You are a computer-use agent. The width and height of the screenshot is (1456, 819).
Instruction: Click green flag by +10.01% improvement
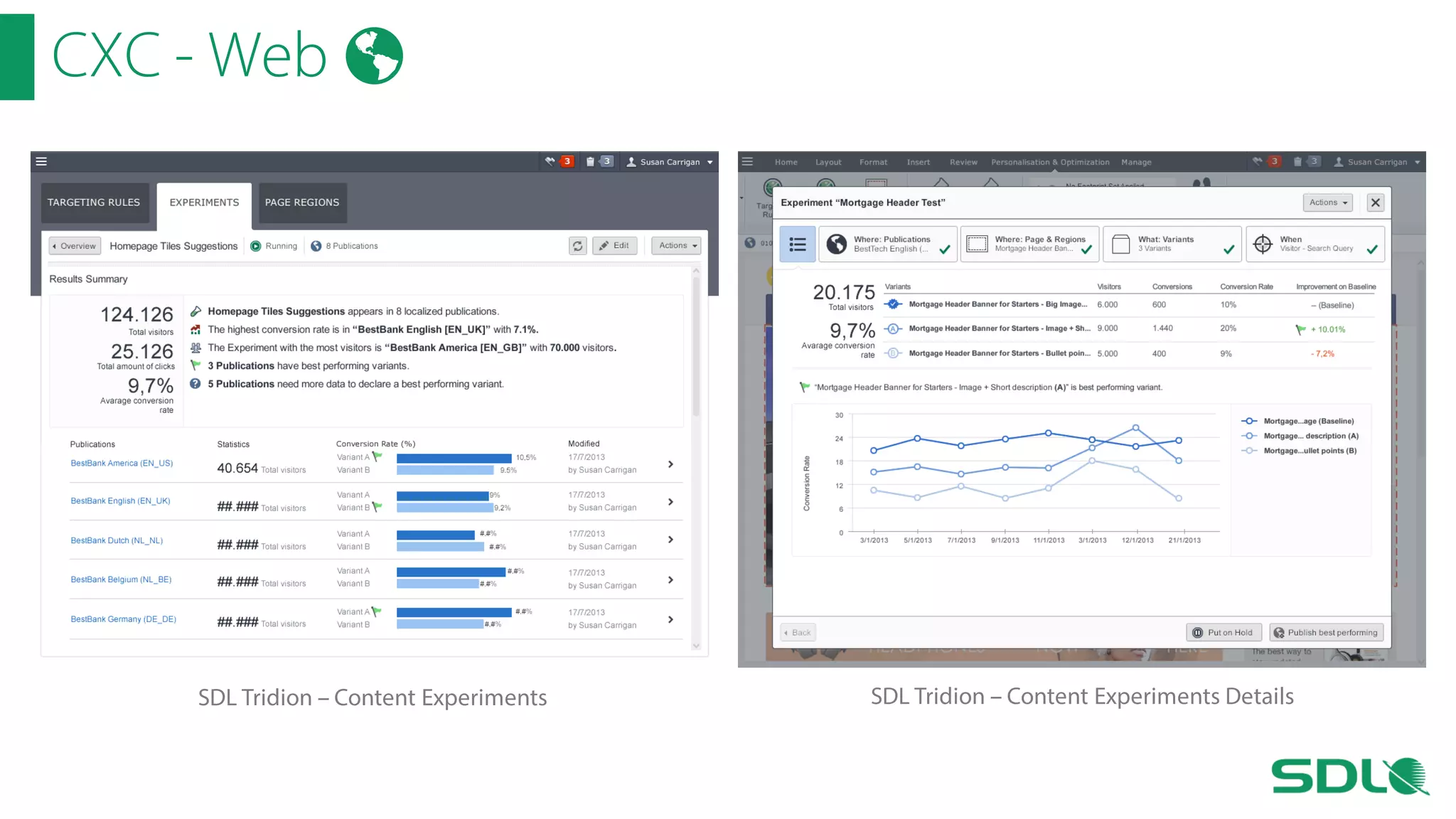coord(1300,329)
